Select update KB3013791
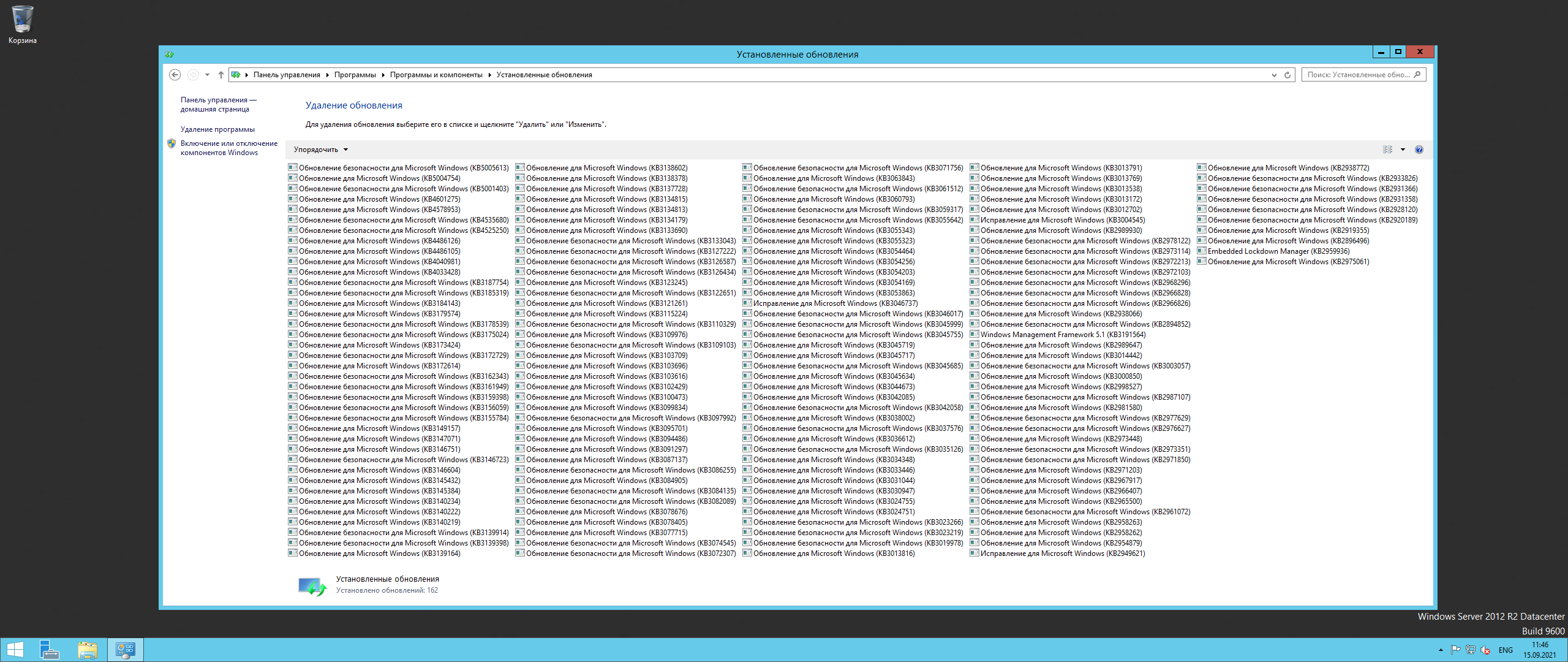The height and width of the screenshot is (662, 1568). (1056, 168)
